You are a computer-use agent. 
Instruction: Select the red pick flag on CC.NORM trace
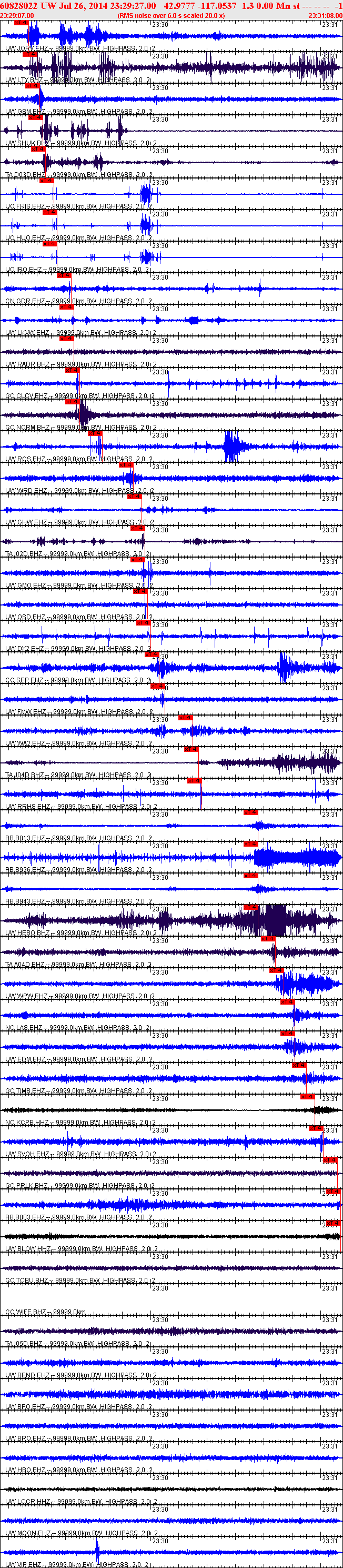coord(72,402)
